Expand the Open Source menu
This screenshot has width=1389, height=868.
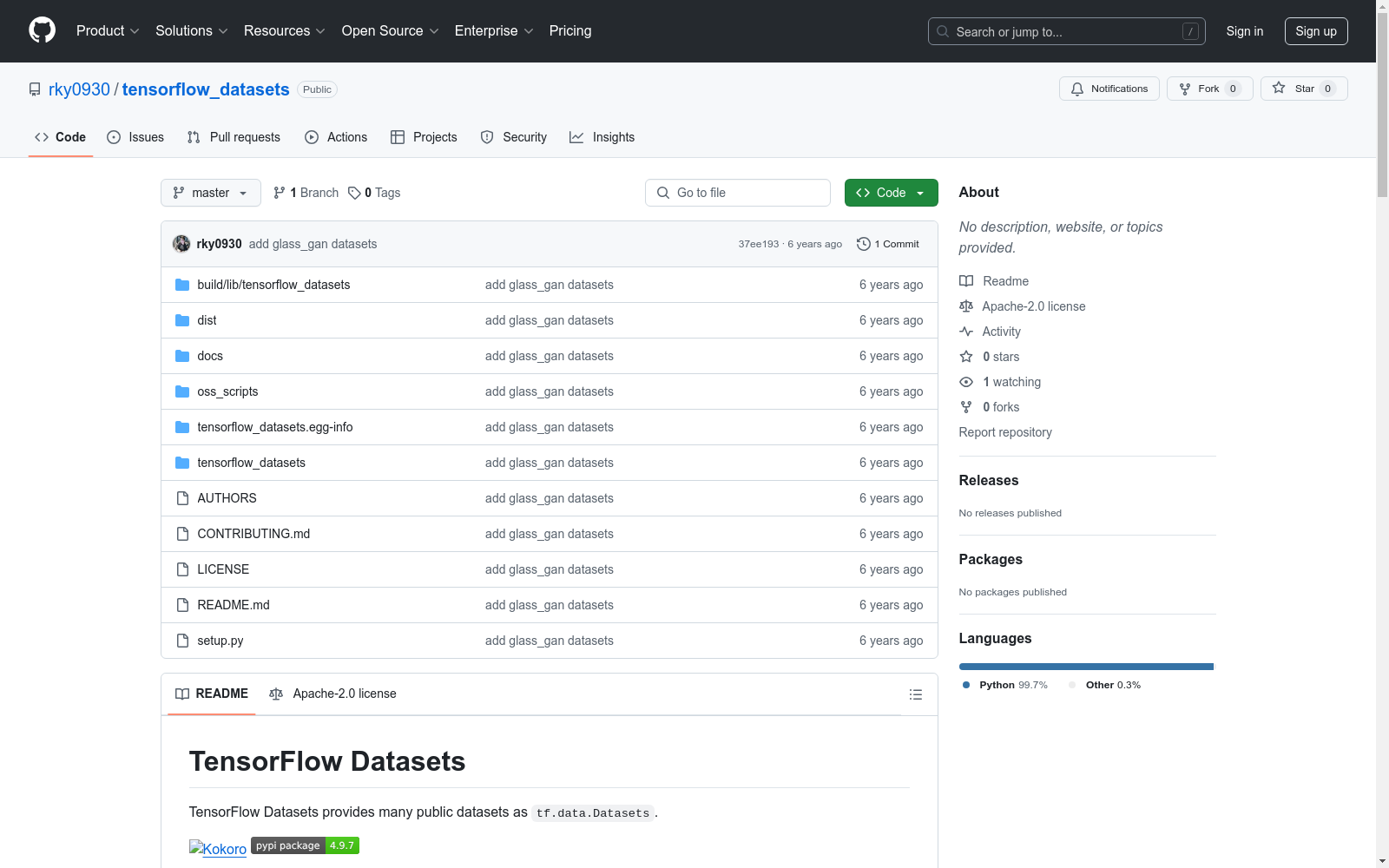(391, 31)
